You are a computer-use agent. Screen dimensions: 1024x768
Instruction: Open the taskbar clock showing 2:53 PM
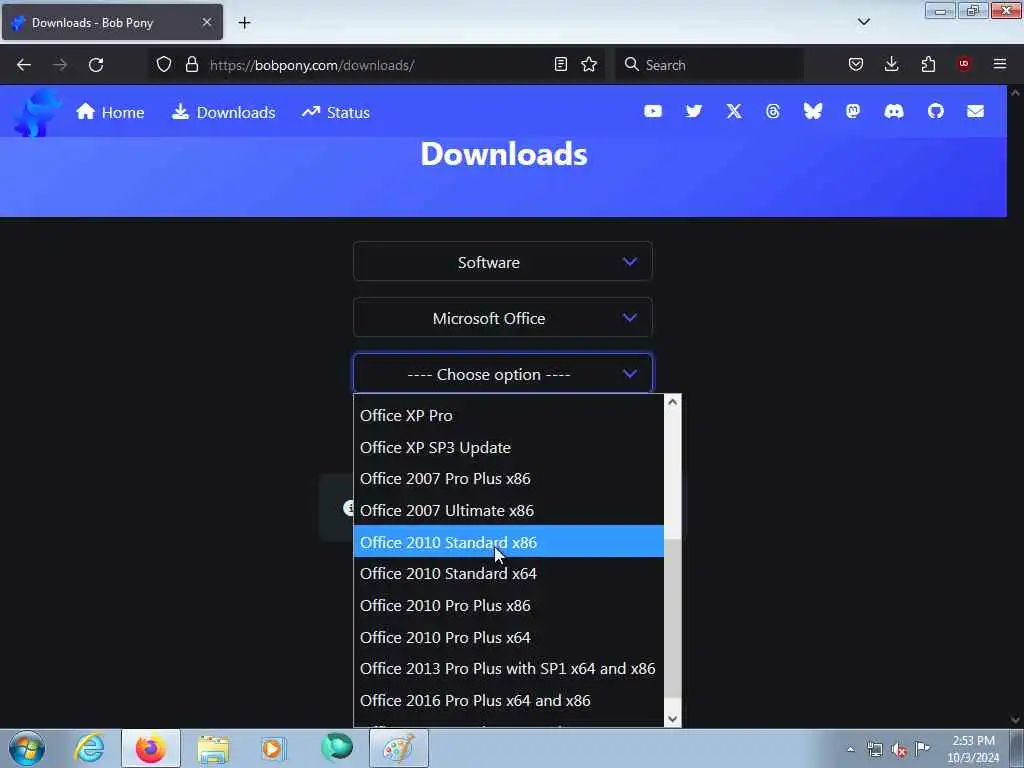pyautogui.click(x=973, y=749)
